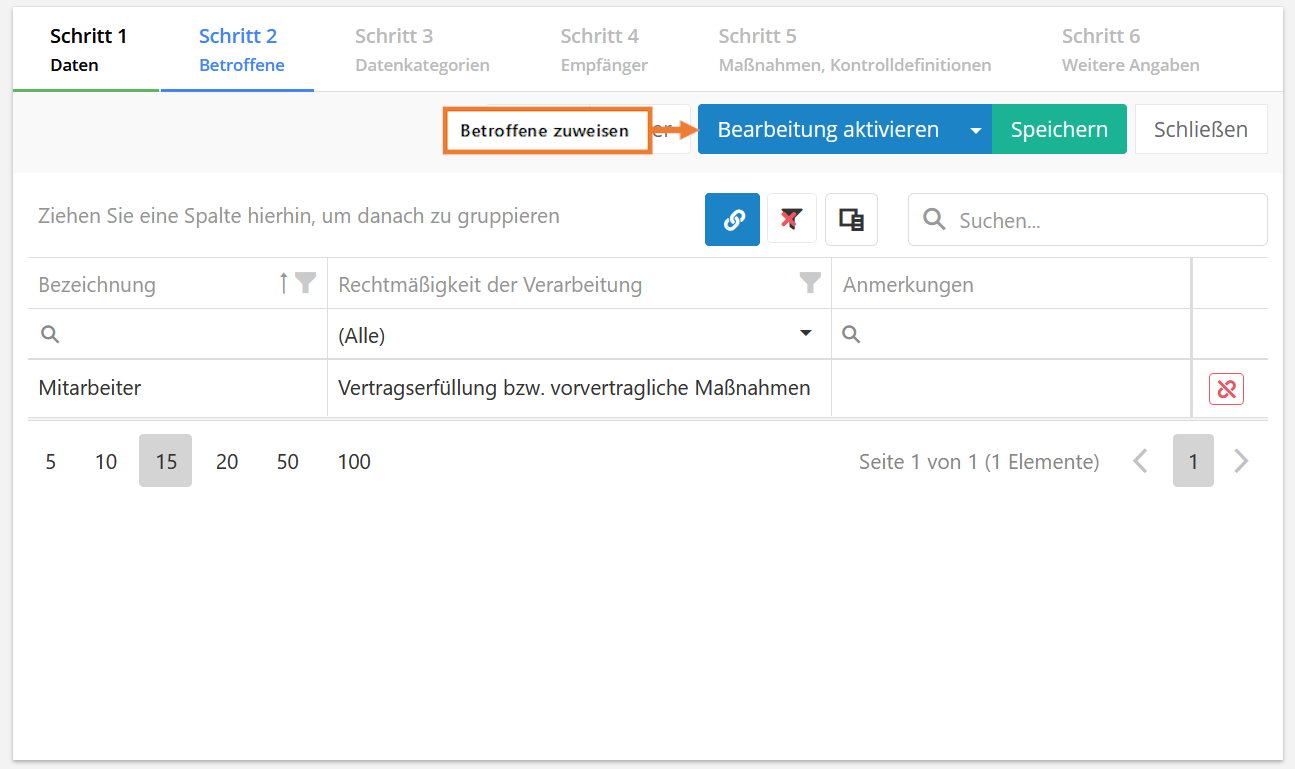Screen dimensions: 1295x769
Task: Click the Schließen button
Action: tap(1200, 130)
